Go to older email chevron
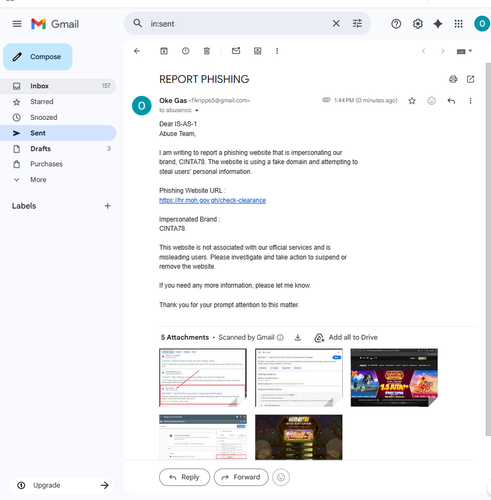 (443, 51)
